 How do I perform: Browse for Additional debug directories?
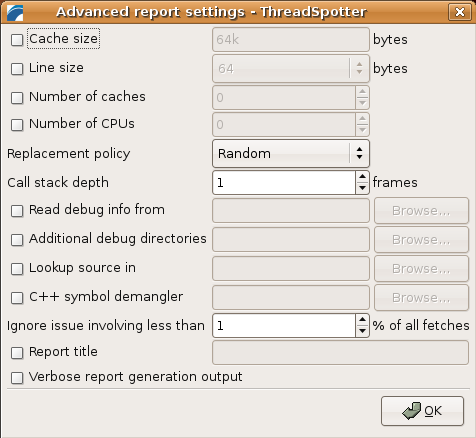click(x=421, y=240)
